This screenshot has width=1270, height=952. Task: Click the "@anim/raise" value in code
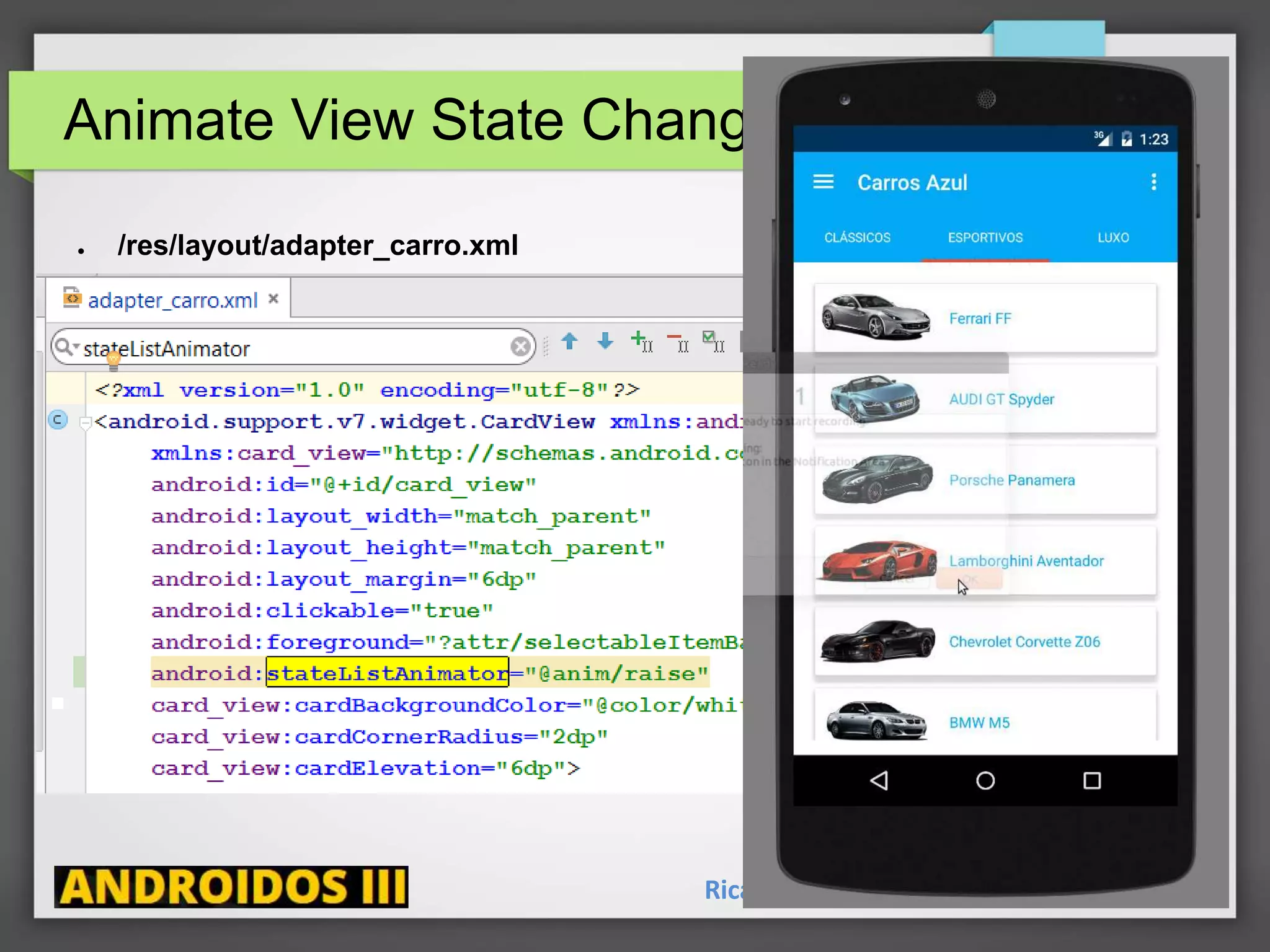pos(617,673)
